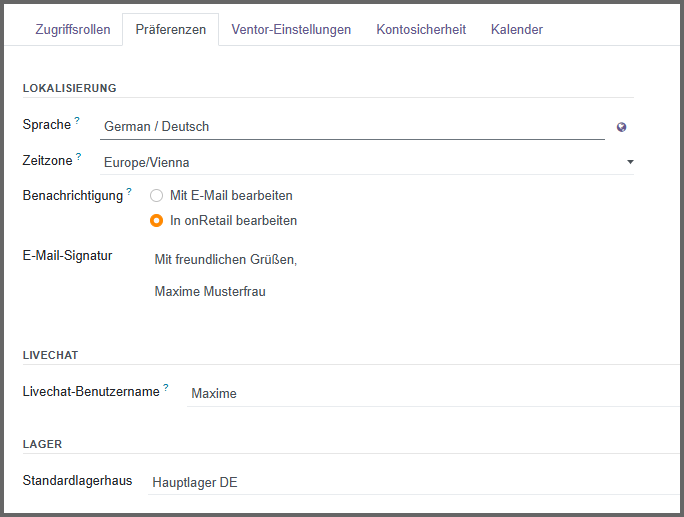This screenshot has width=684, height=517.
Task: Select the 'Mit E-Mail bearbeiten' radio button
Action: [156, 195]
